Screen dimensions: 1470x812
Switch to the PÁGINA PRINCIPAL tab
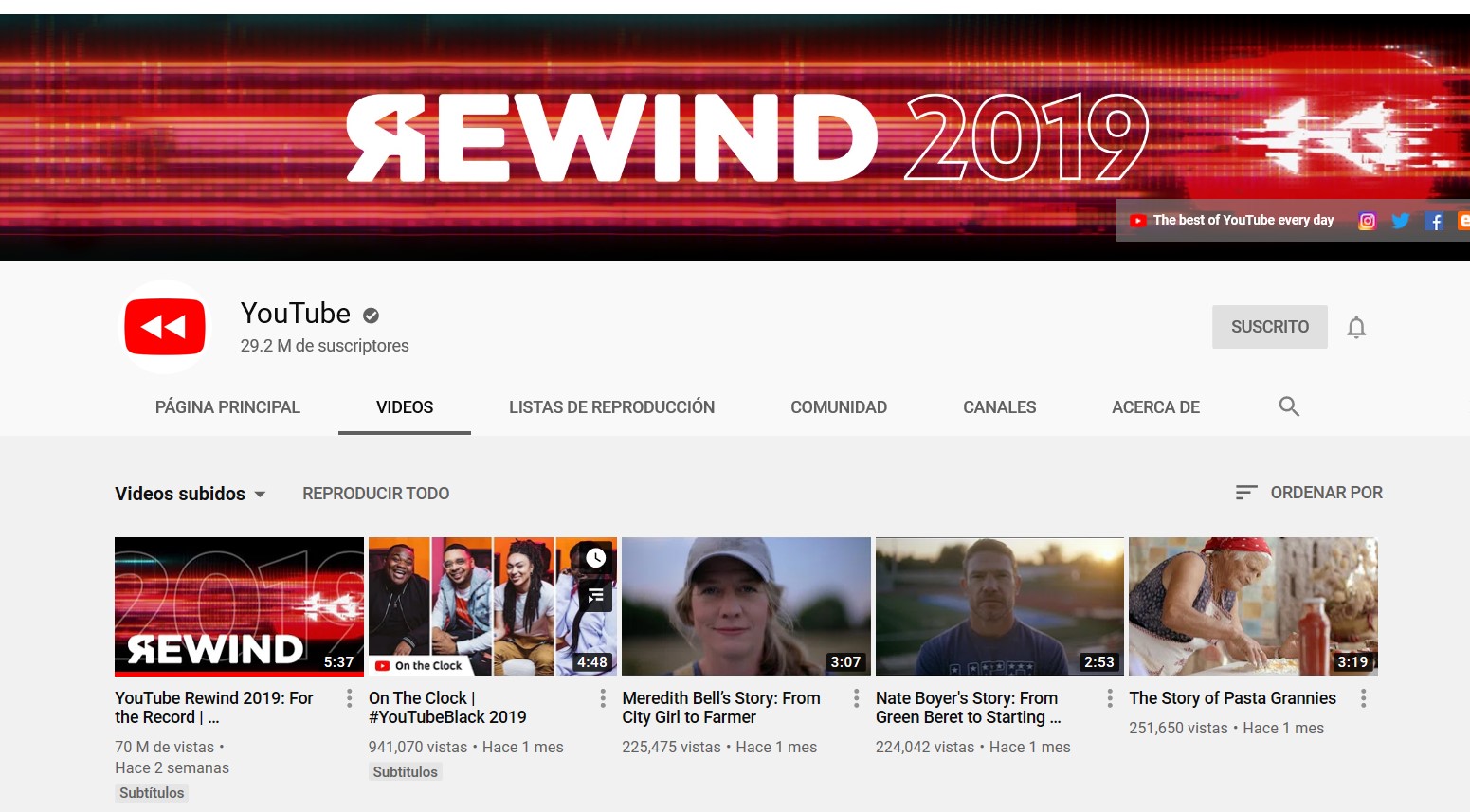tap(227, 407)
